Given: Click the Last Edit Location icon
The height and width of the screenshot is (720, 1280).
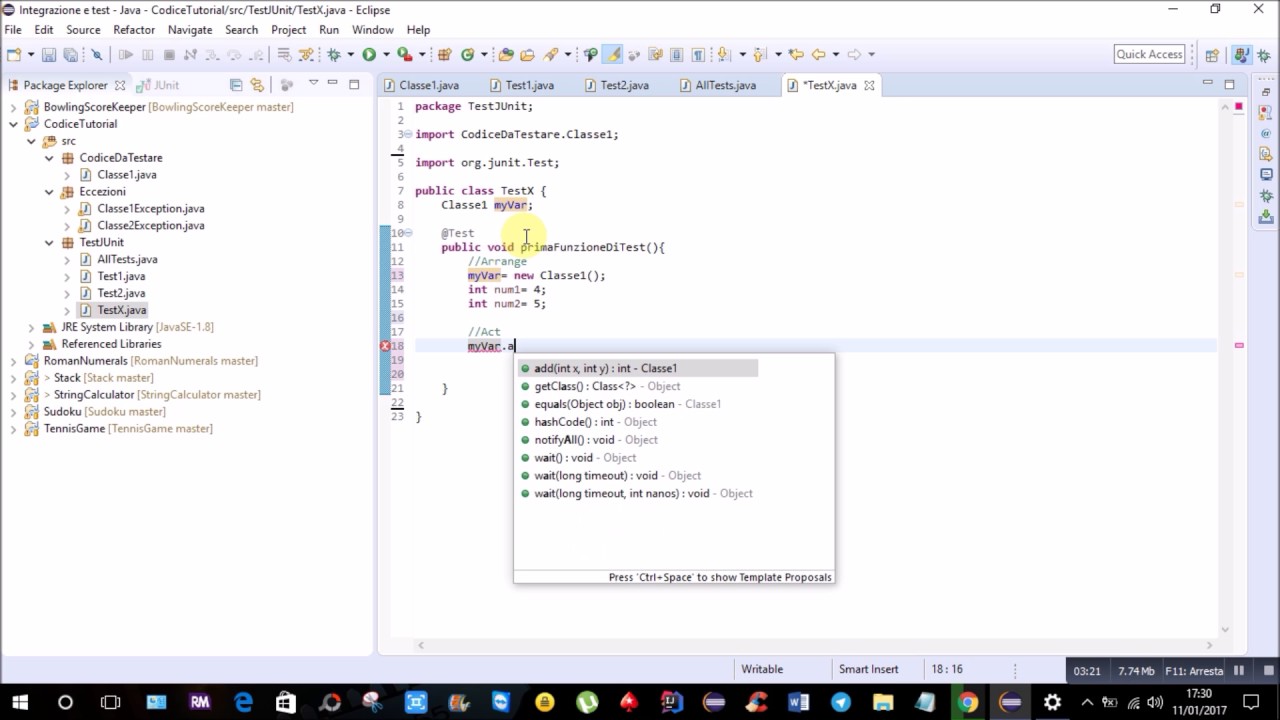Looking at the screenshot, I should pyautogui.click(x=796, y=55).
